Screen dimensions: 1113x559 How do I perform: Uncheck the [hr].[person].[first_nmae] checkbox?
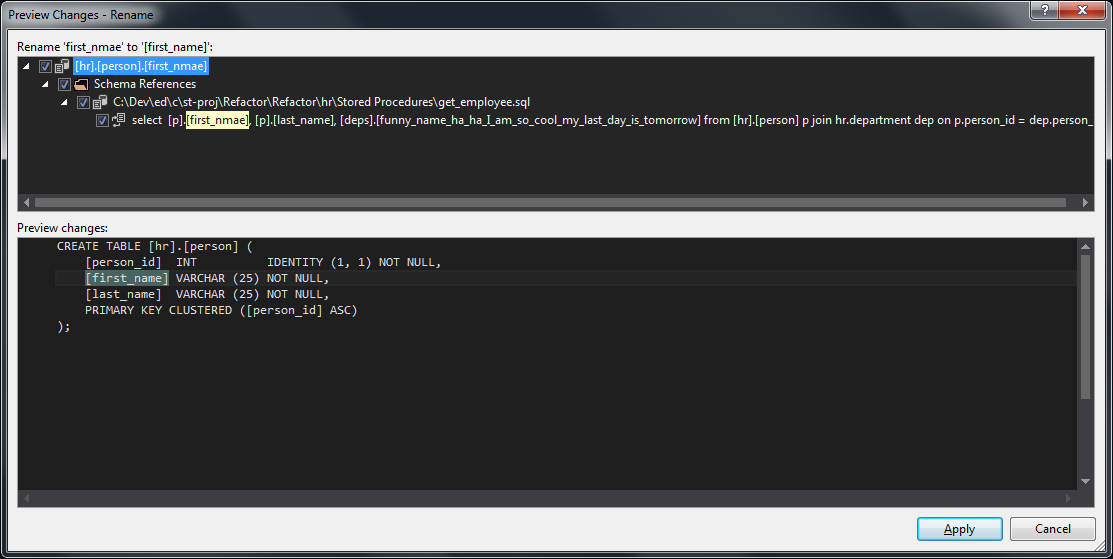(x=45, y=67)
